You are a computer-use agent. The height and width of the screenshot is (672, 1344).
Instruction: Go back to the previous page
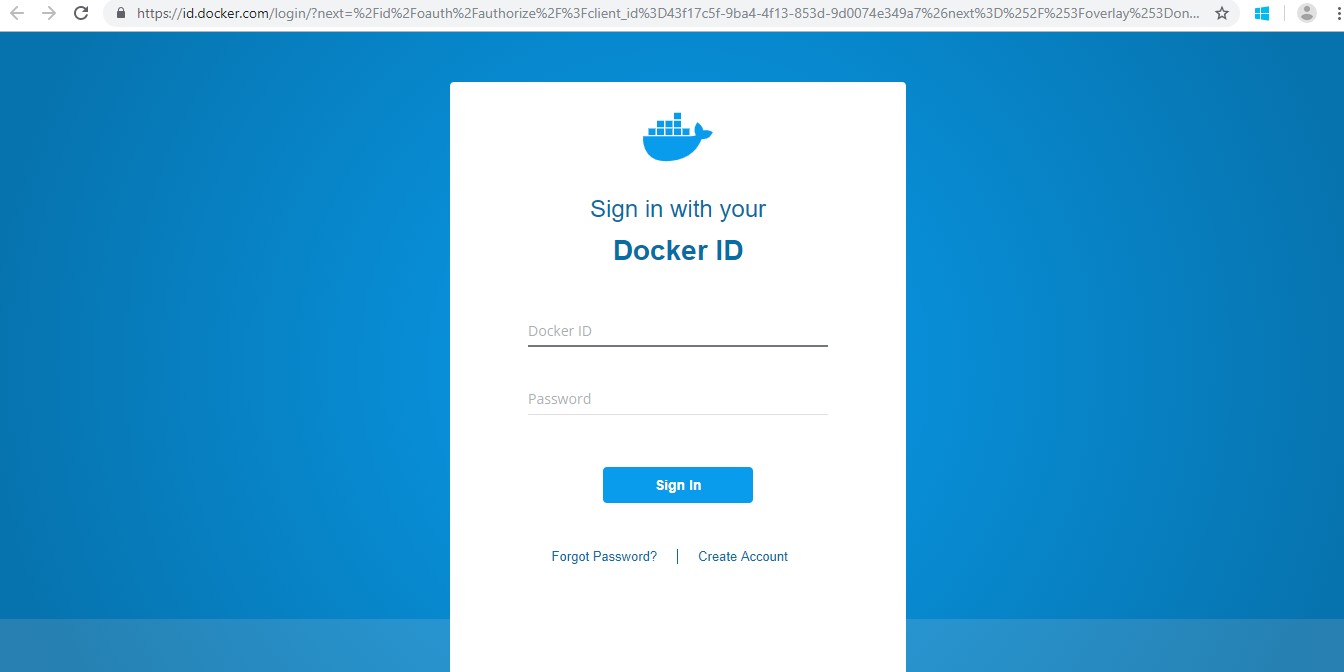(x=17, y=13)
